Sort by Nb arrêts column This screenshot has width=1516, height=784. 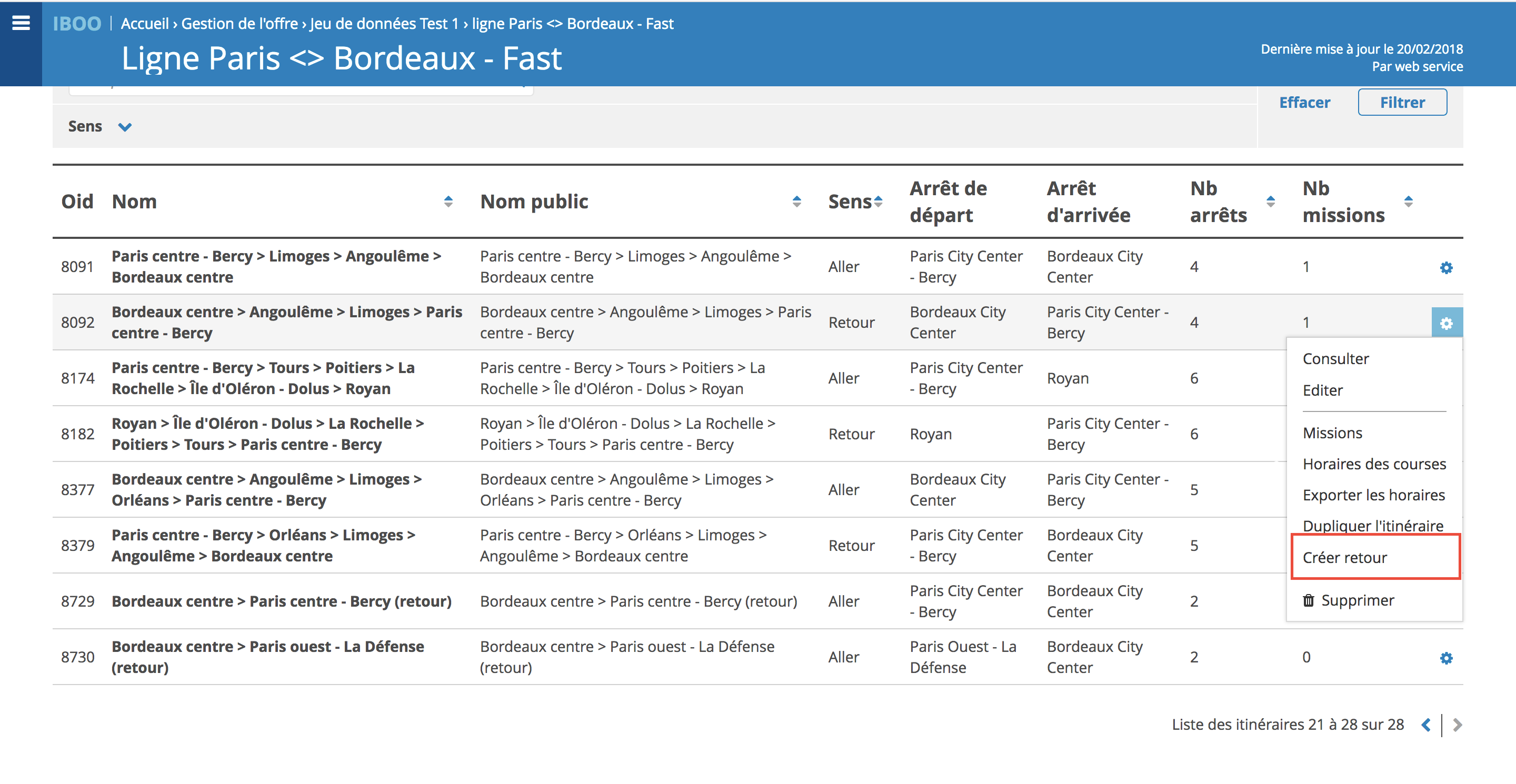pos(1270,202)
